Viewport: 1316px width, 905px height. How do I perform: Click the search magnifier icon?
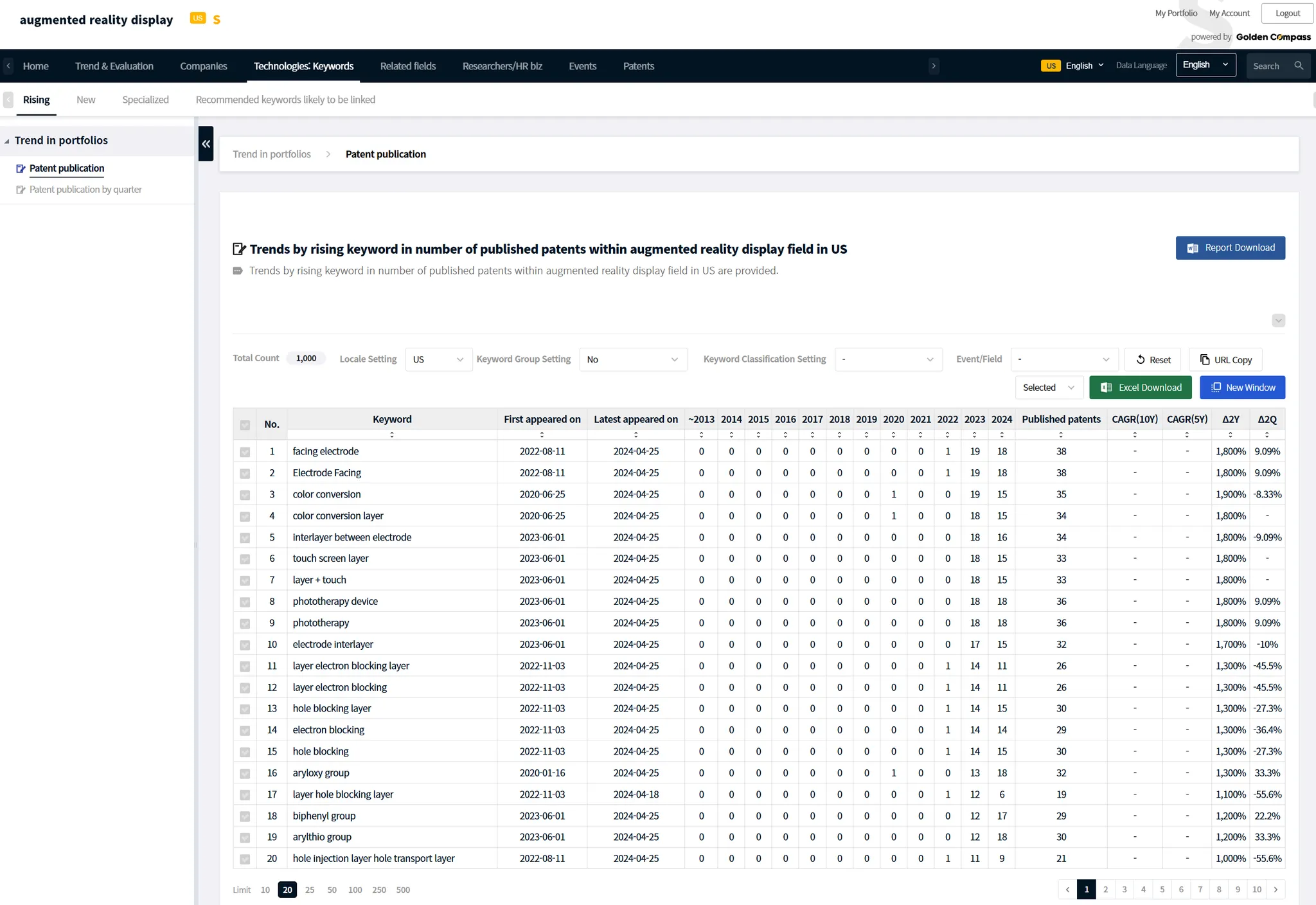[1299, 66]
